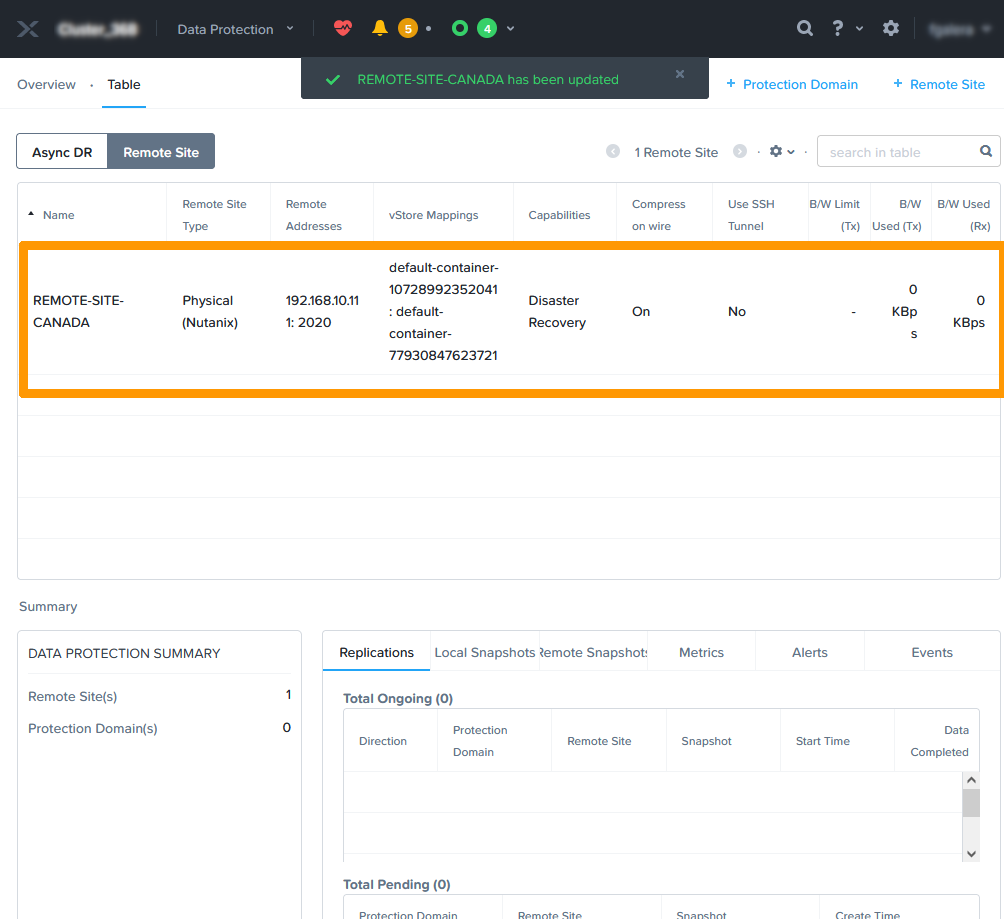This screenshot has width=1004, height=919.
Task: Go to previous page of remote sites
Action: (x=613, y=152)
